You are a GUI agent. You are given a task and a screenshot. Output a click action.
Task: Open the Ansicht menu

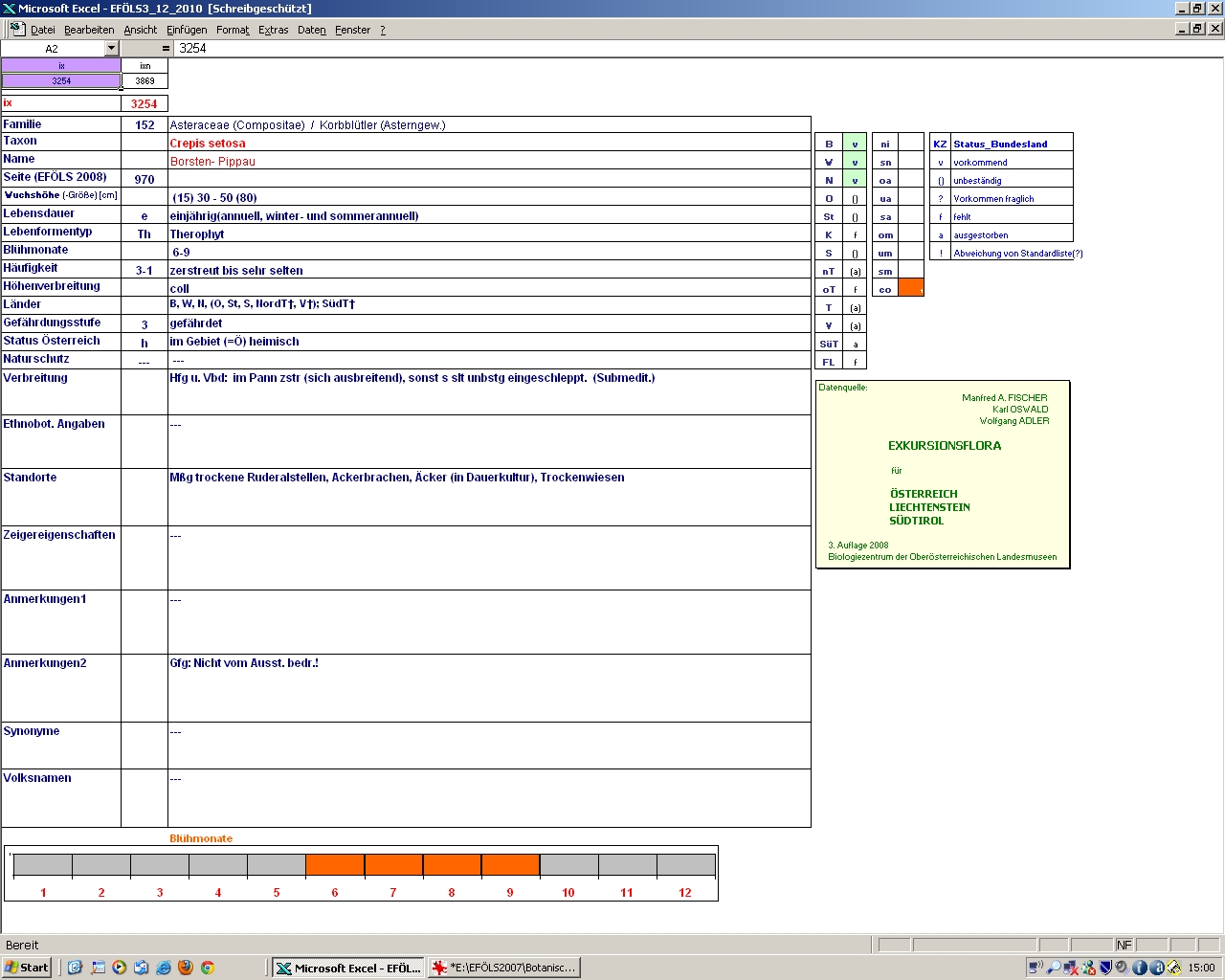point(141,30)
